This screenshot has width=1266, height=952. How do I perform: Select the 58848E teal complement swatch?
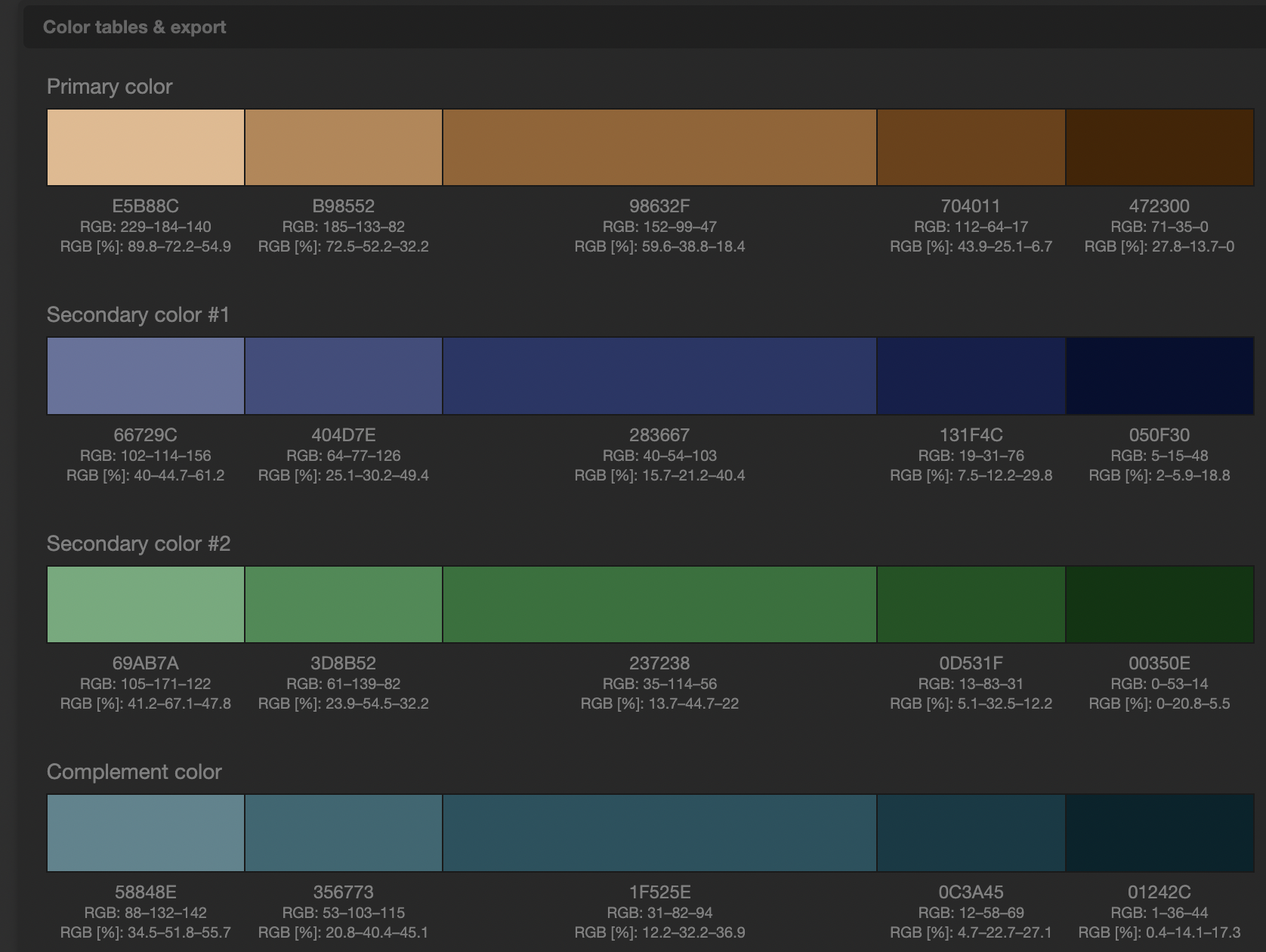tap(145, 833)
